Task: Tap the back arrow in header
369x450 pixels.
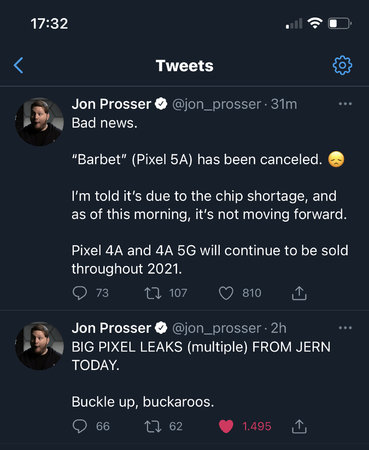Action: 19,65
